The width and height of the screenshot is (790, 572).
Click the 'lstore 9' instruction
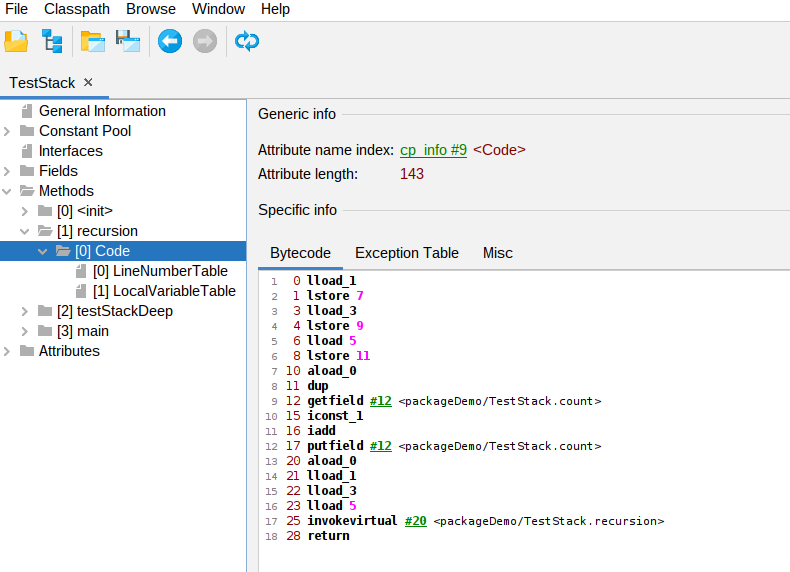coord(335,326)
